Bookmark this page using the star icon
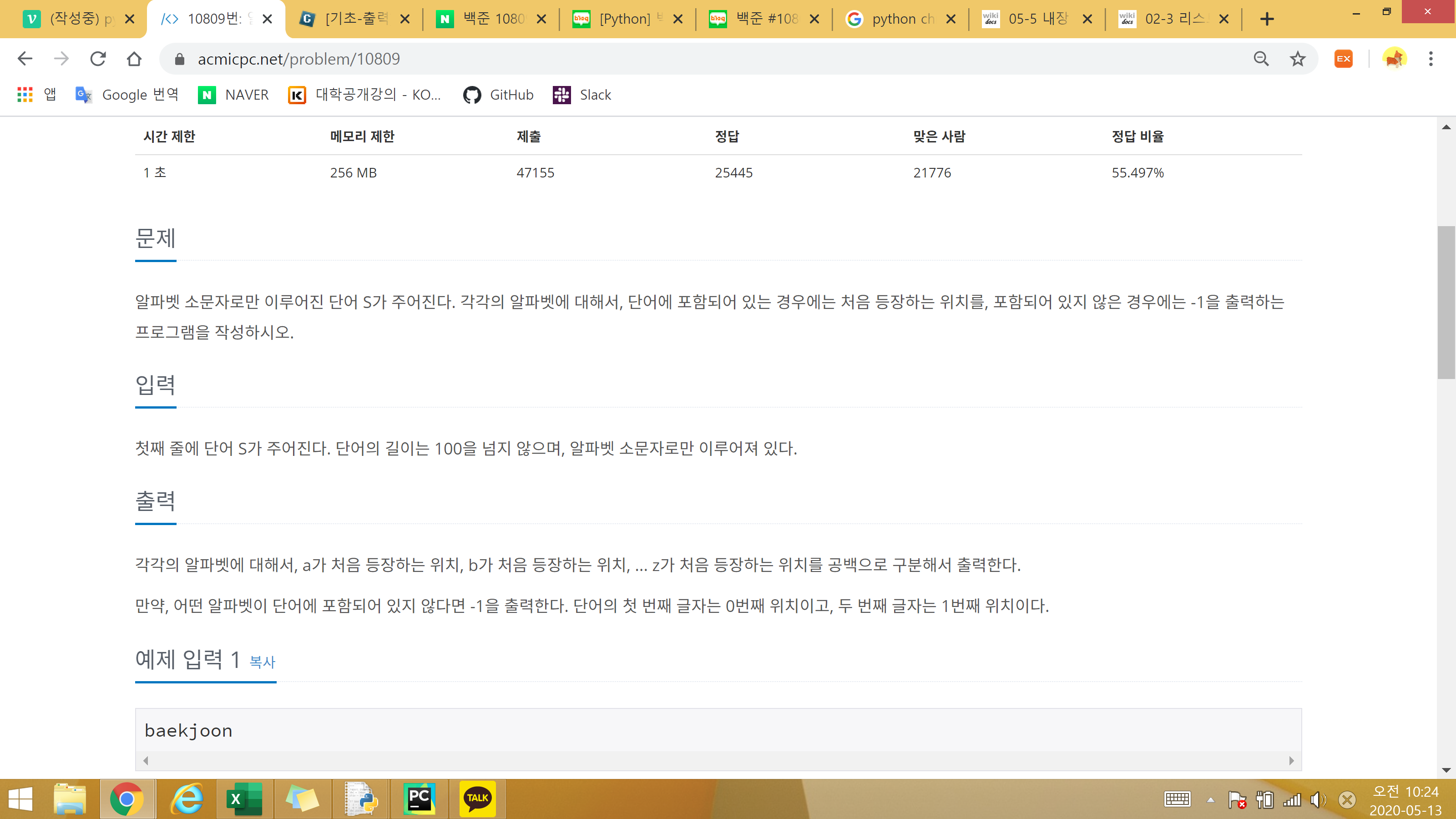 1297,58
